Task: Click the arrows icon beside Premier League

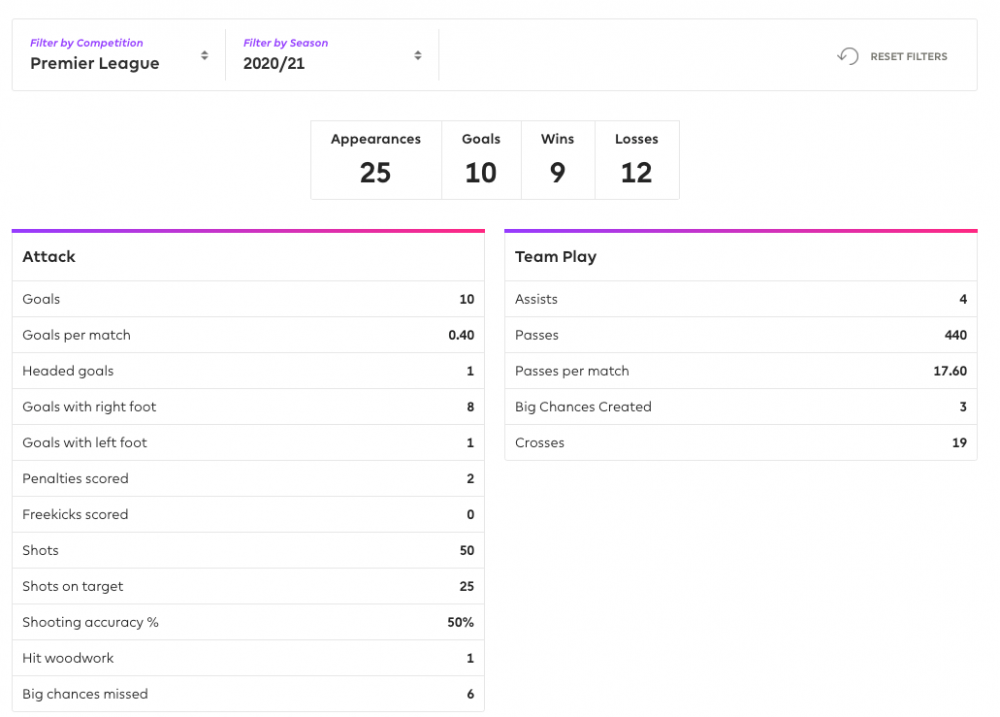Action: click(204, 56)
